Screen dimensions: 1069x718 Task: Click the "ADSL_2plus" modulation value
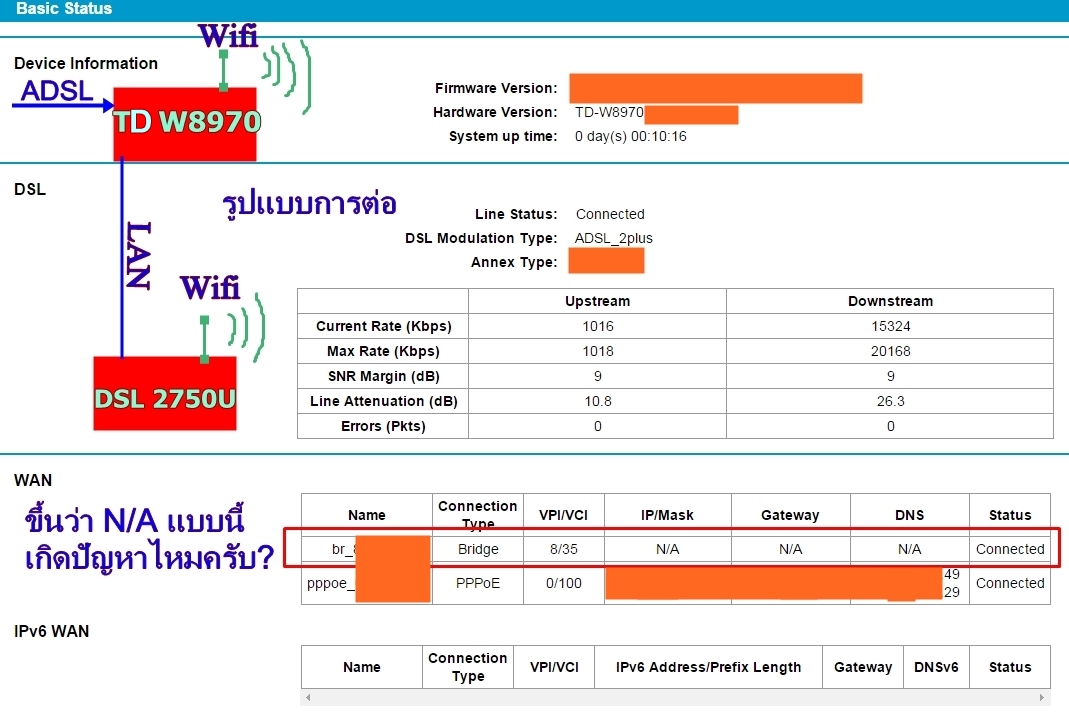[614, 238]
